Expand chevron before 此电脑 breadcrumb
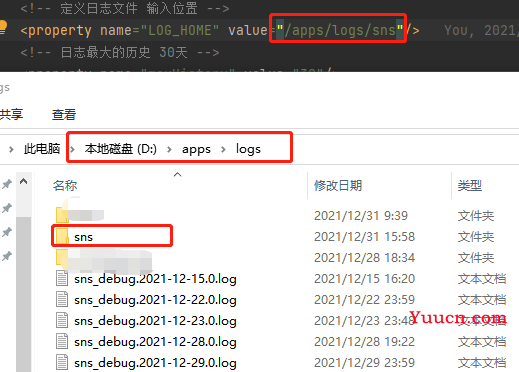Image resolution: width=519 pixels, height=372 pixels. tap(11, 149)
